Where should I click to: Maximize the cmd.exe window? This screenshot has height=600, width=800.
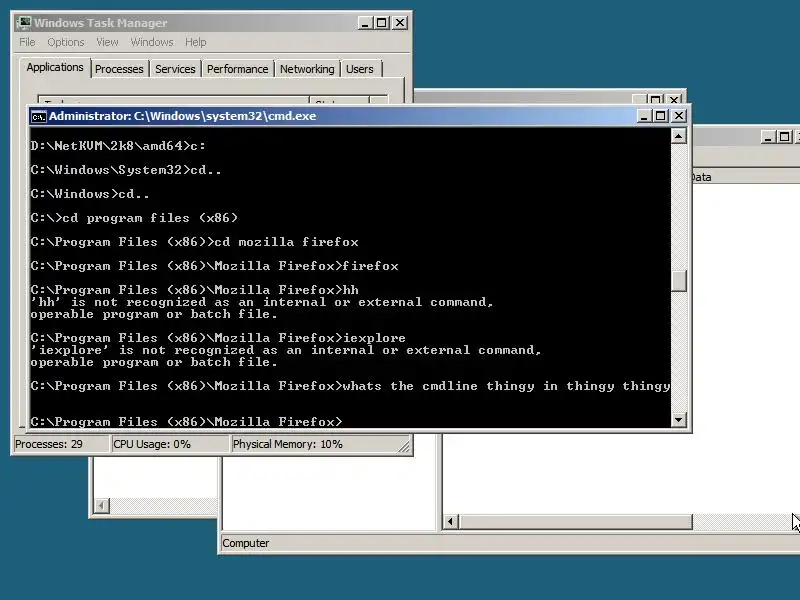pos(661,116)
